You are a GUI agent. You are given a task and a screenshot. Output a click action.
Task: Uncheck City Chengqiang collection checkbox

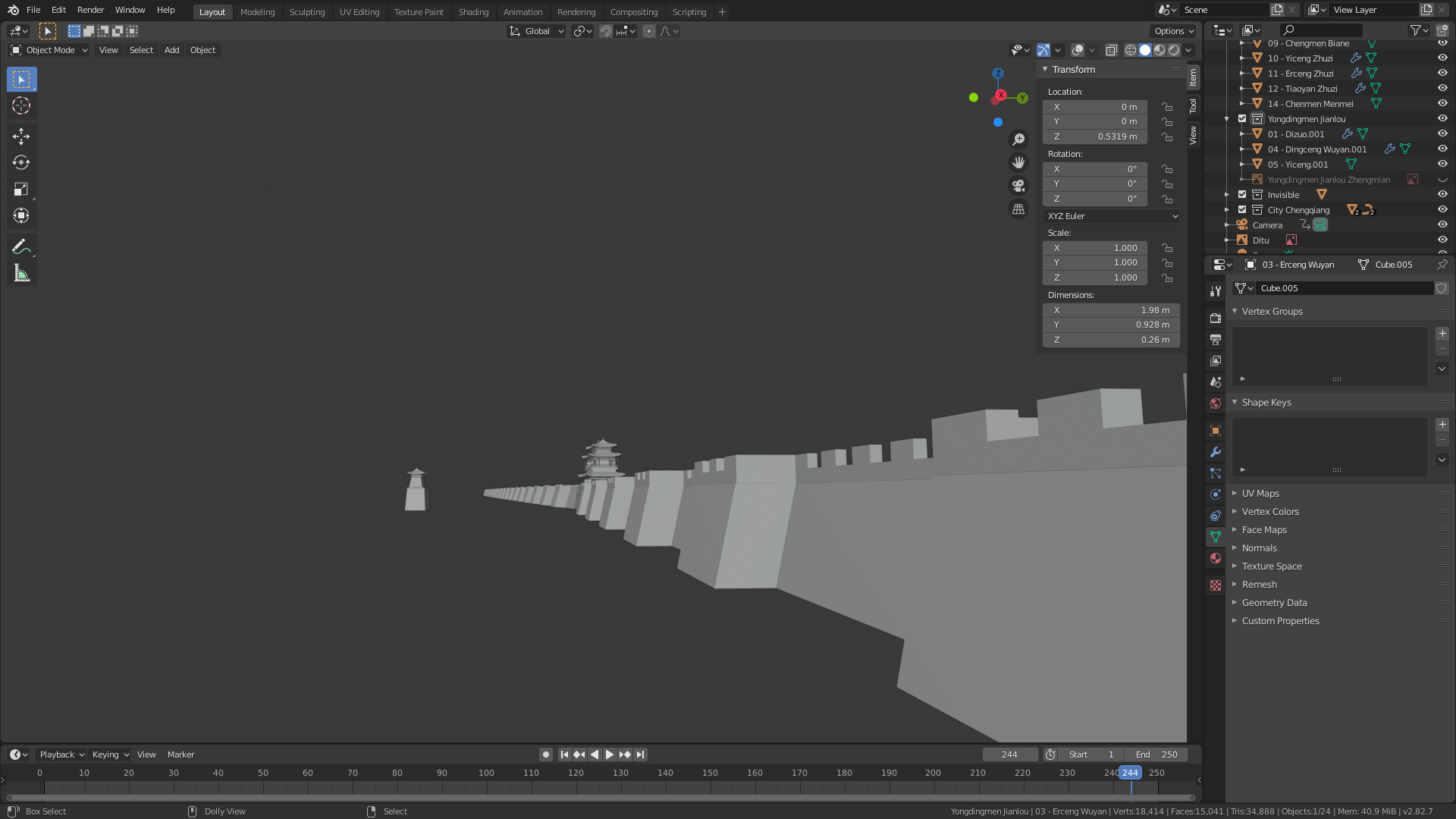point(1242,210)
